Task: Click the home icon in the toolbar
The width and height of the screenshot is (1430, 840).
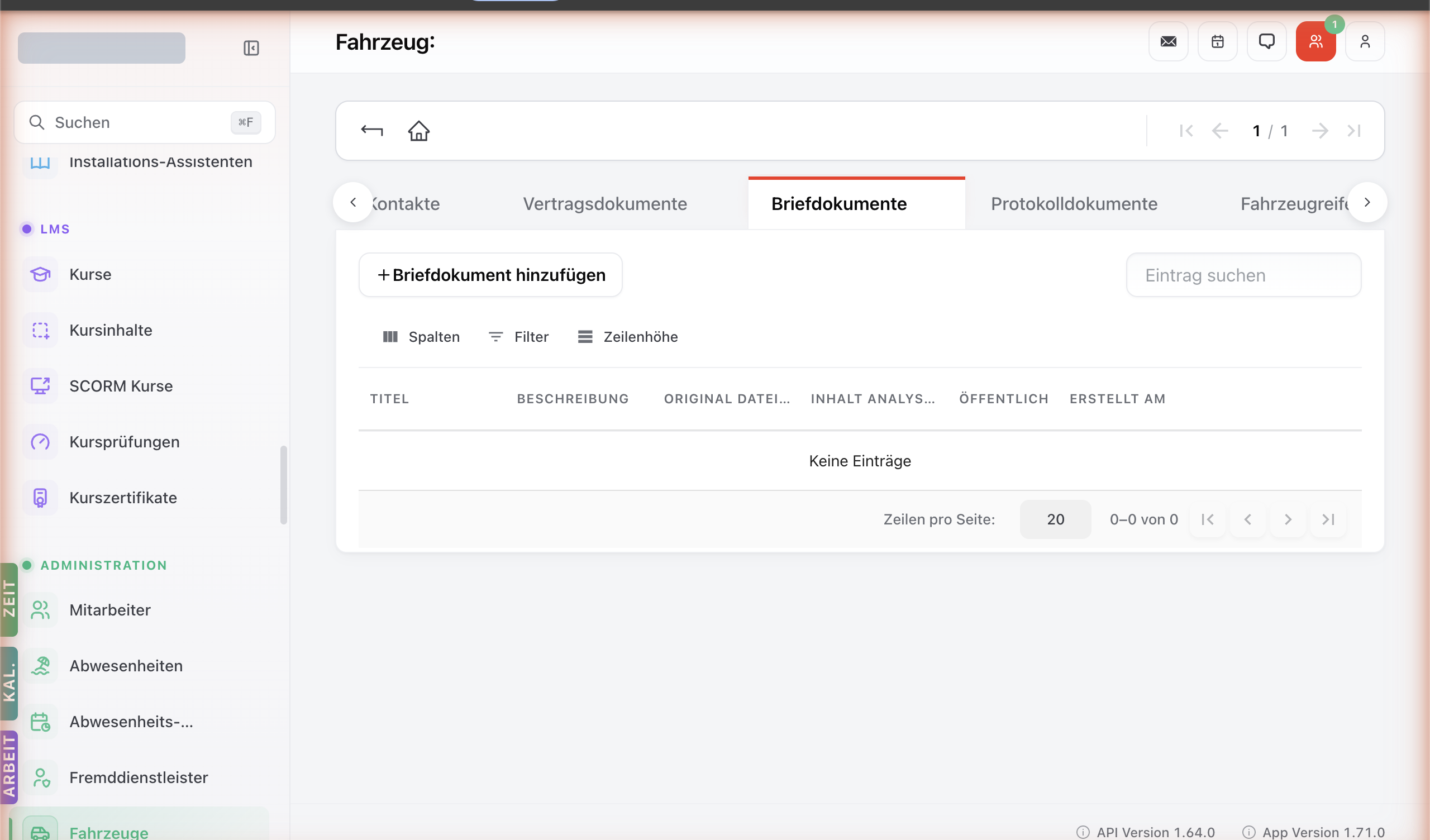Action: coord(419,131)
